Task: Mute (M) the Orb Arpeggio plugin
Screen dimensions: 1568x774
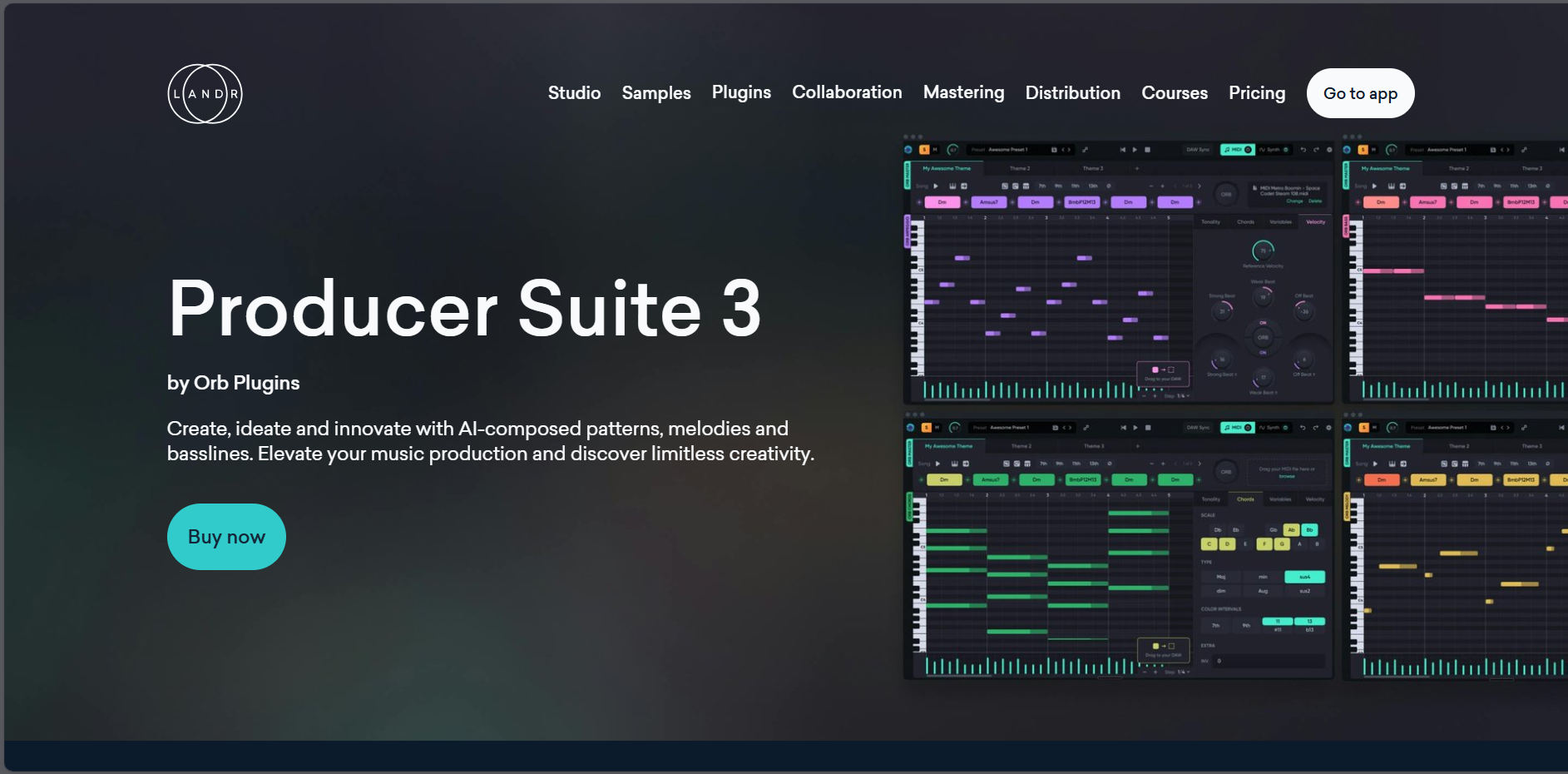Action: pos(935,150)
